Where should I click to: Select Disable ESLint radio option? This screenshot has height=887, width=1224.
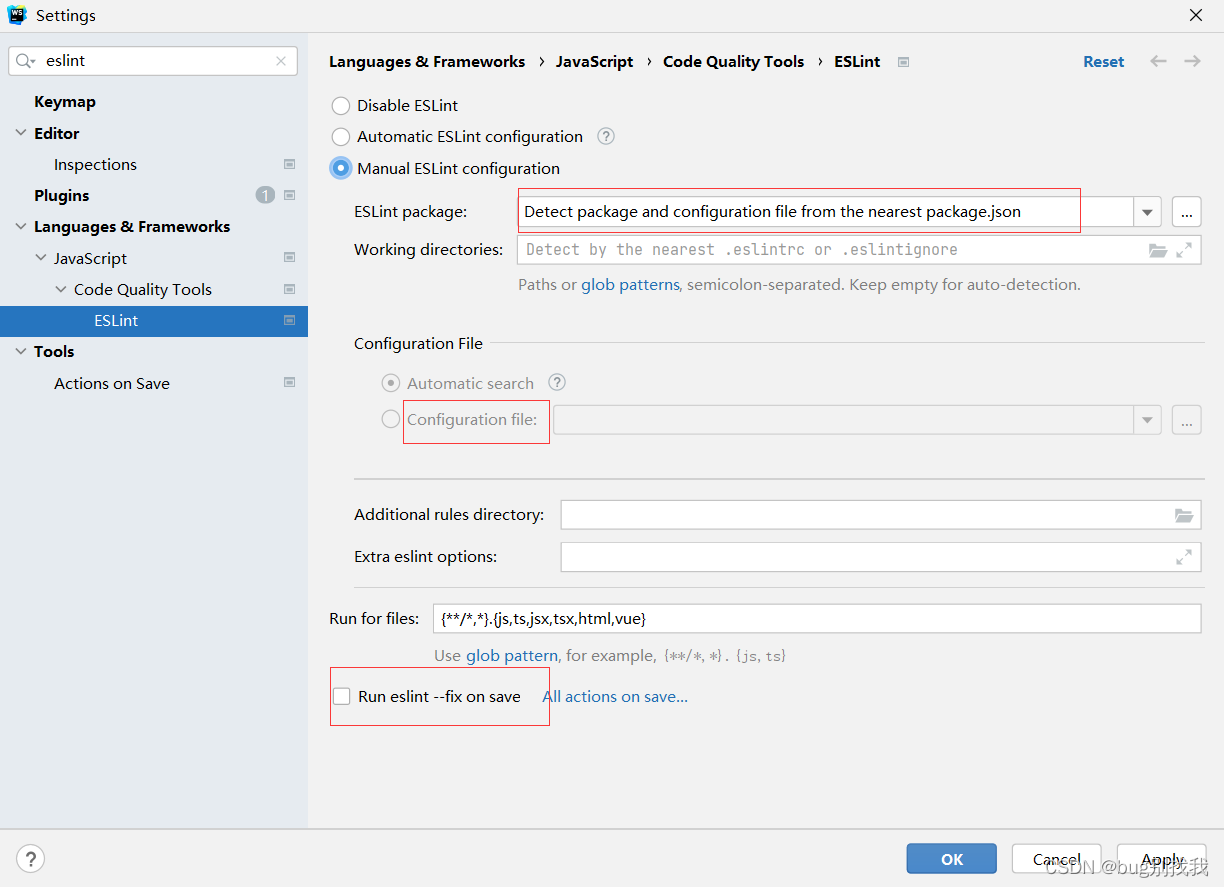tap(341, 105)
